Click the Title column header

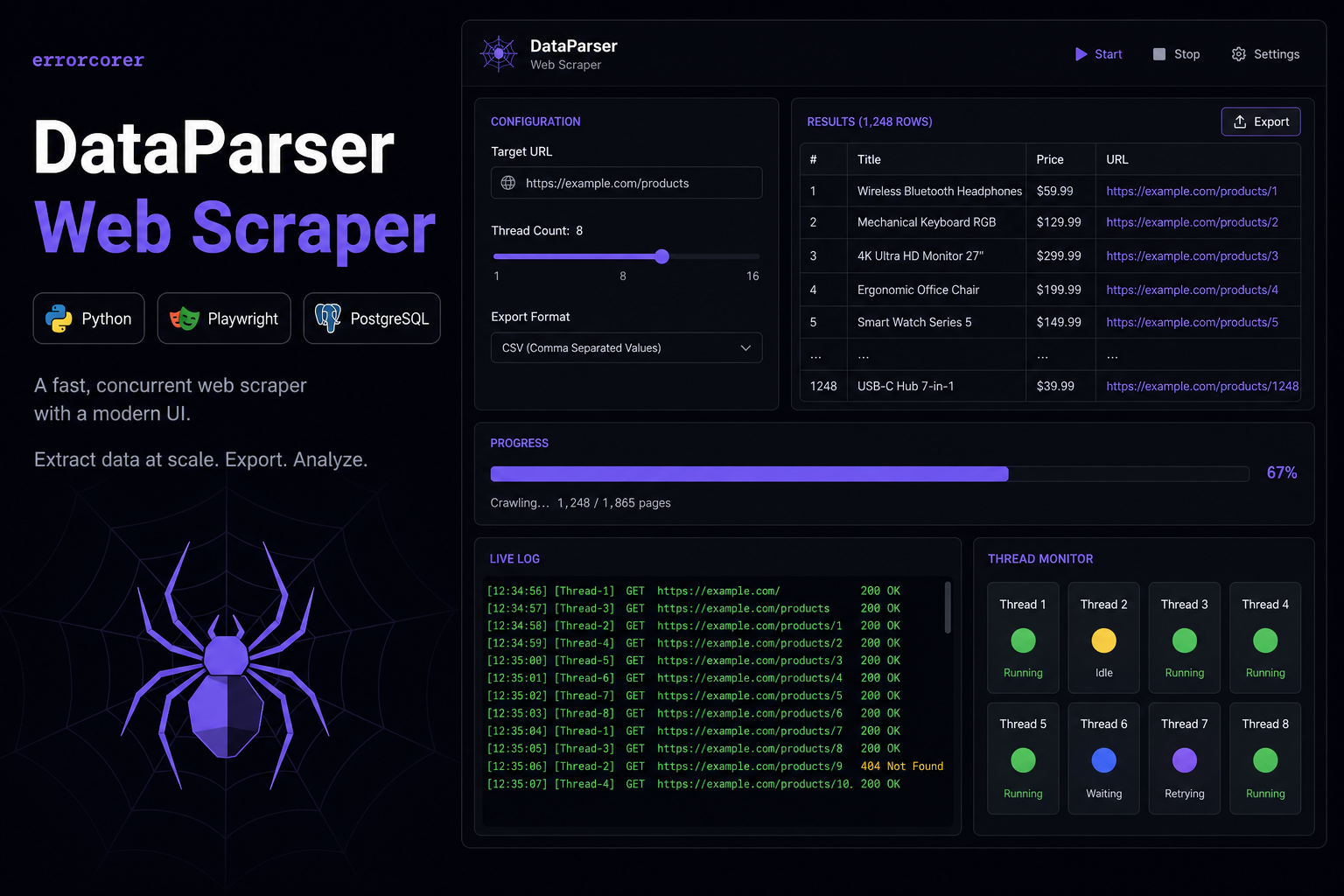pos(869,159)
